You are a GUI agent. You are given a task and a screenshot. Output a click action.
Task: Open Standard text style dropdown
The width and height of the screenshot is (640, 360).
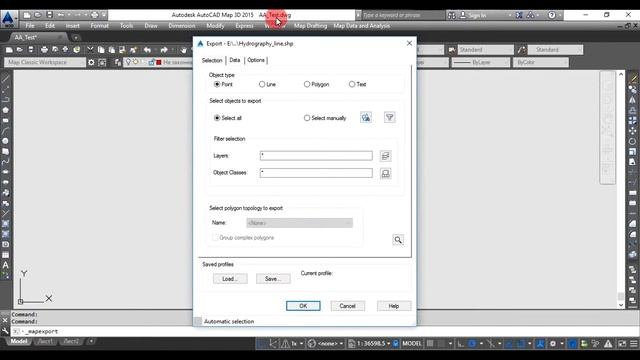485,50
